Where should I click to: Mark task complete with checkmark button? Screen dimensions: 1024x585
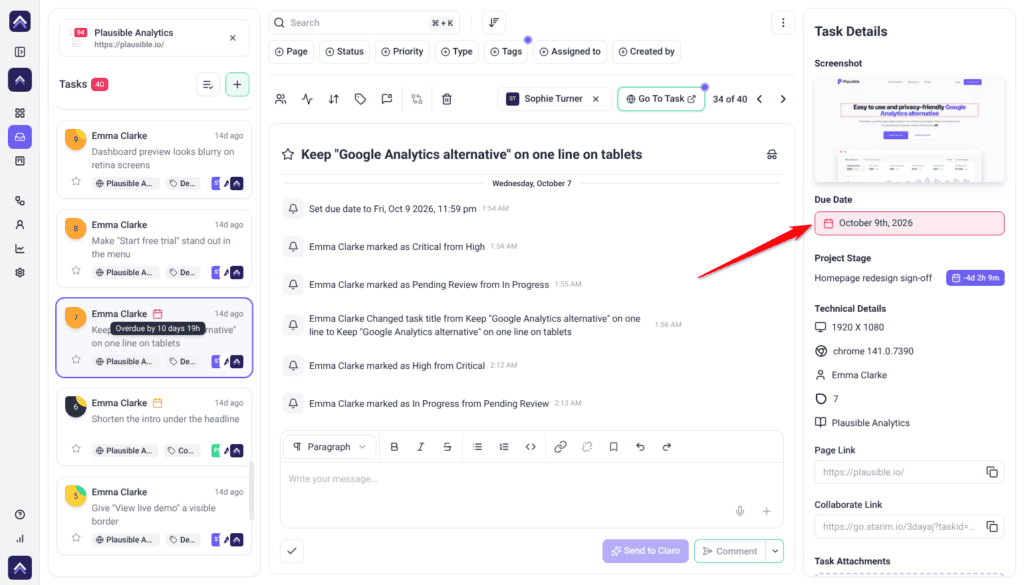tap(292, 551)
